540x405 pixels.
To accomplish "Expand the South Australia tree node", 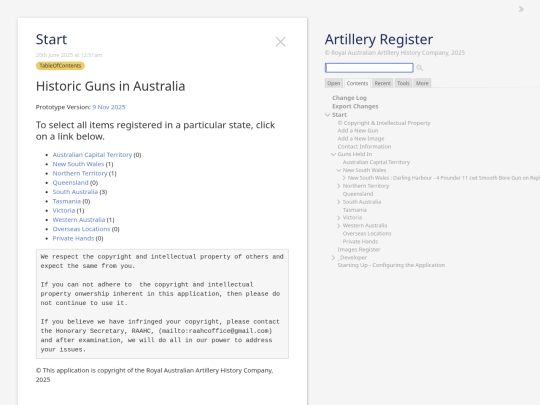I will [x=339, y=202].
